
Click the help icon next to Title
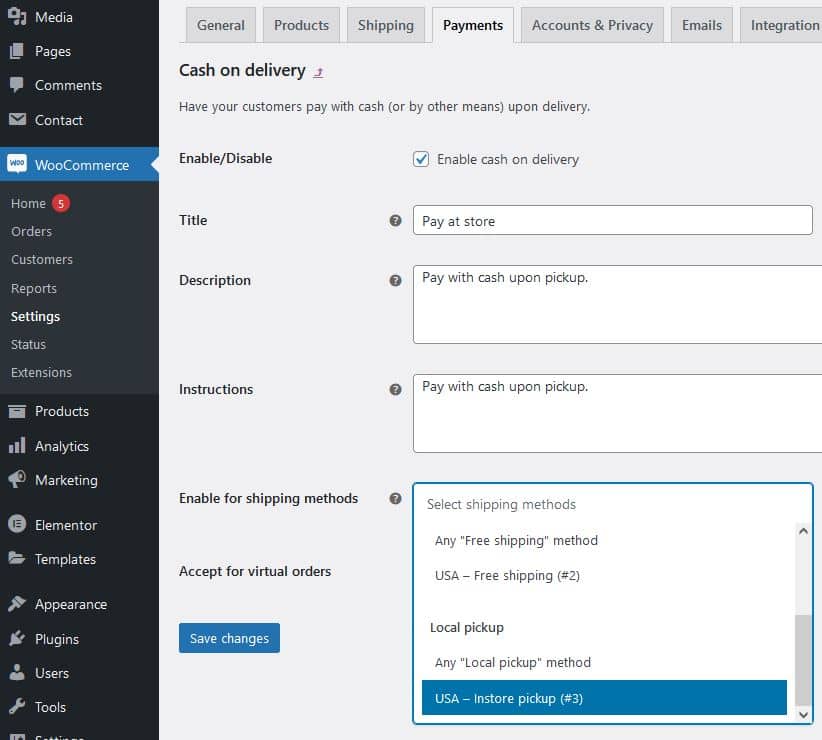(x=395, y=221)
